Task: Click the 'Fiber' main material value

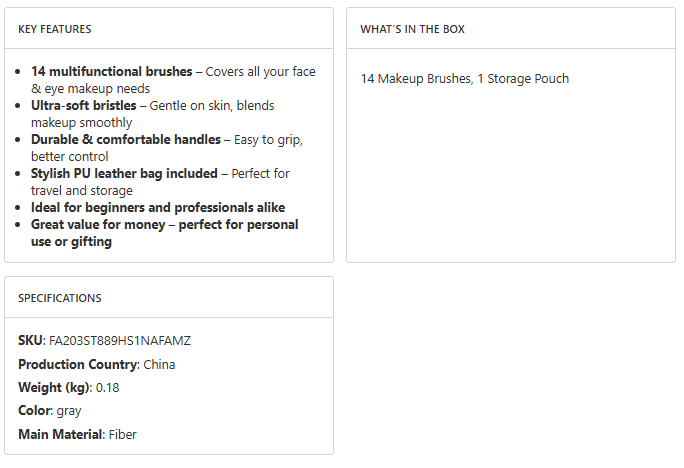Action: point(123,435)
